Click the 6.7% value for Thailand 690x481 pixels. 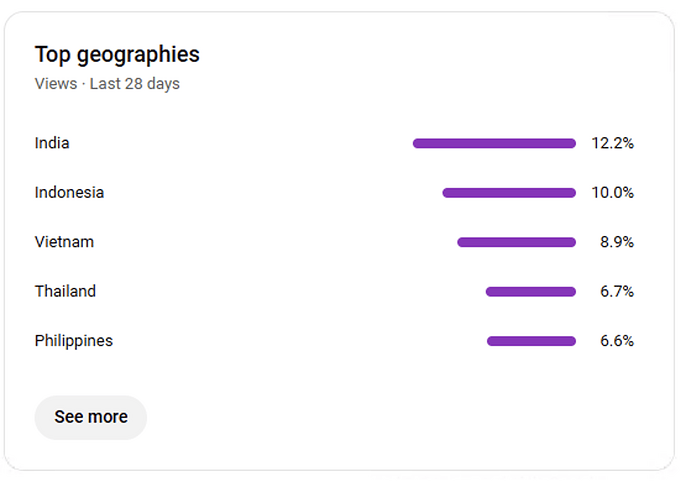pyautogui.click(x=617, y=291)
